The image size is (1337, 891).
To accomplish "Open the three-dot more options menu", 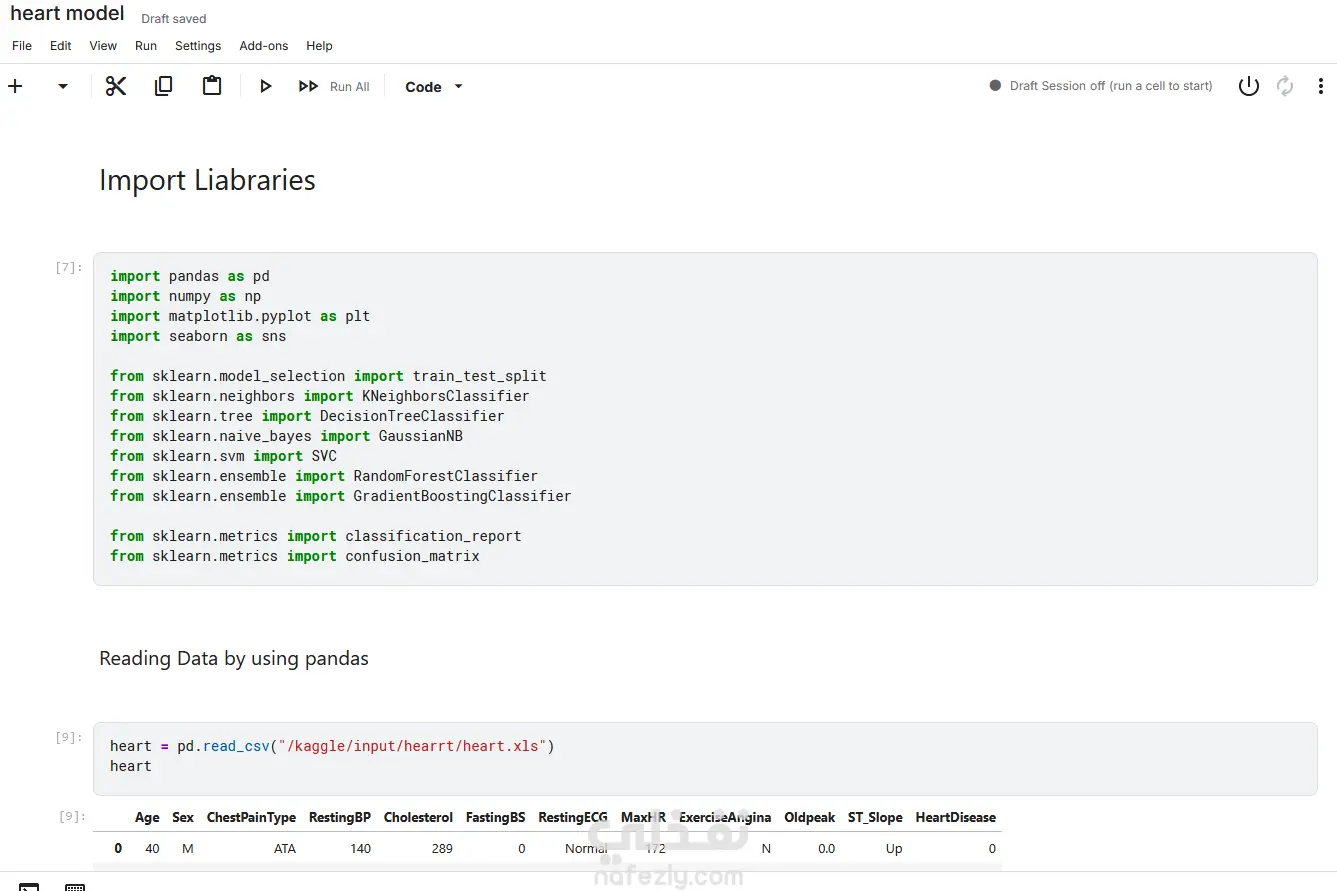I will [x=1320, y=87].
